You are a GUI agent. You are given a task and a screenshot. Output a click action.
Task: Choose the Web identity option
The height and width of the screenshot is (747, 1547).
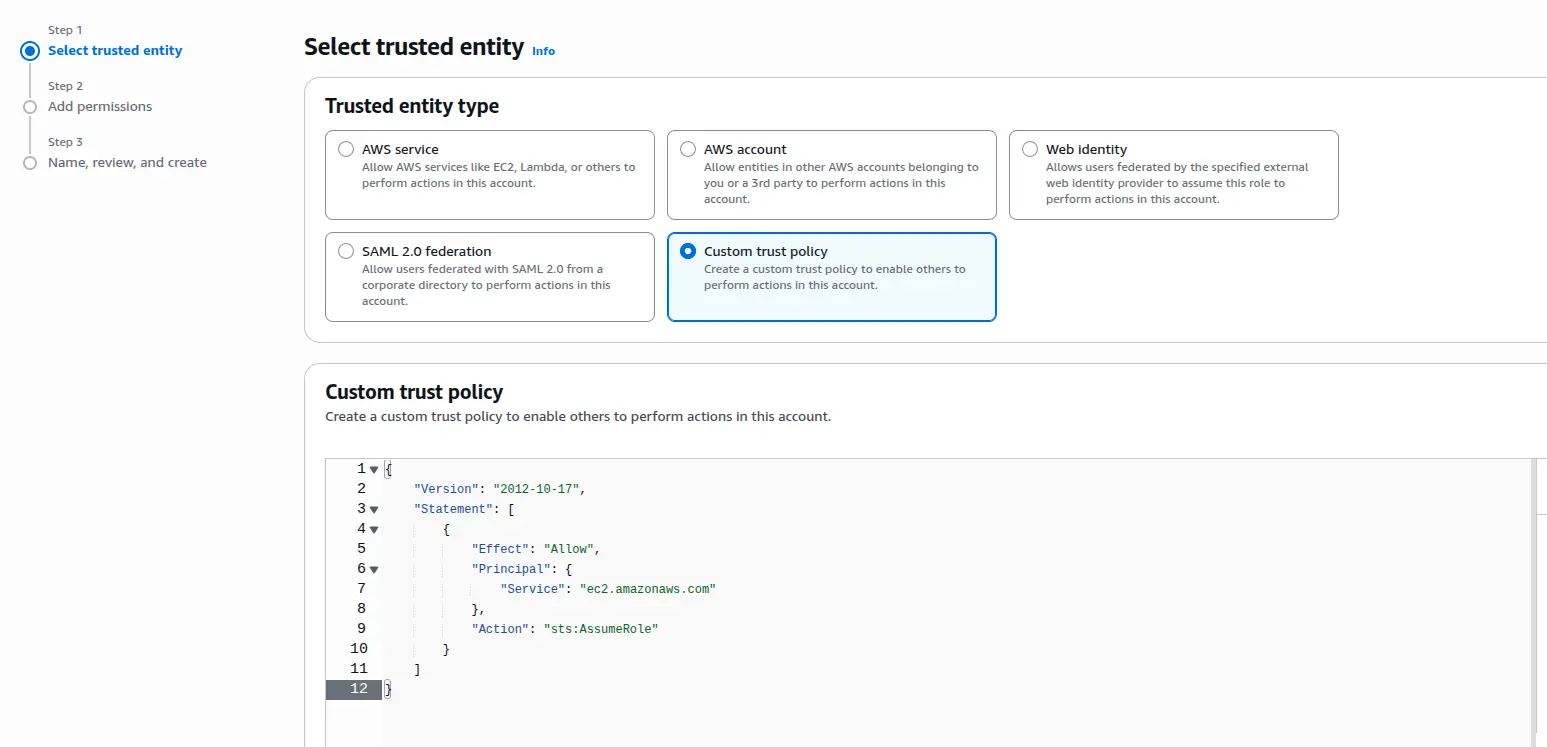1029,148
